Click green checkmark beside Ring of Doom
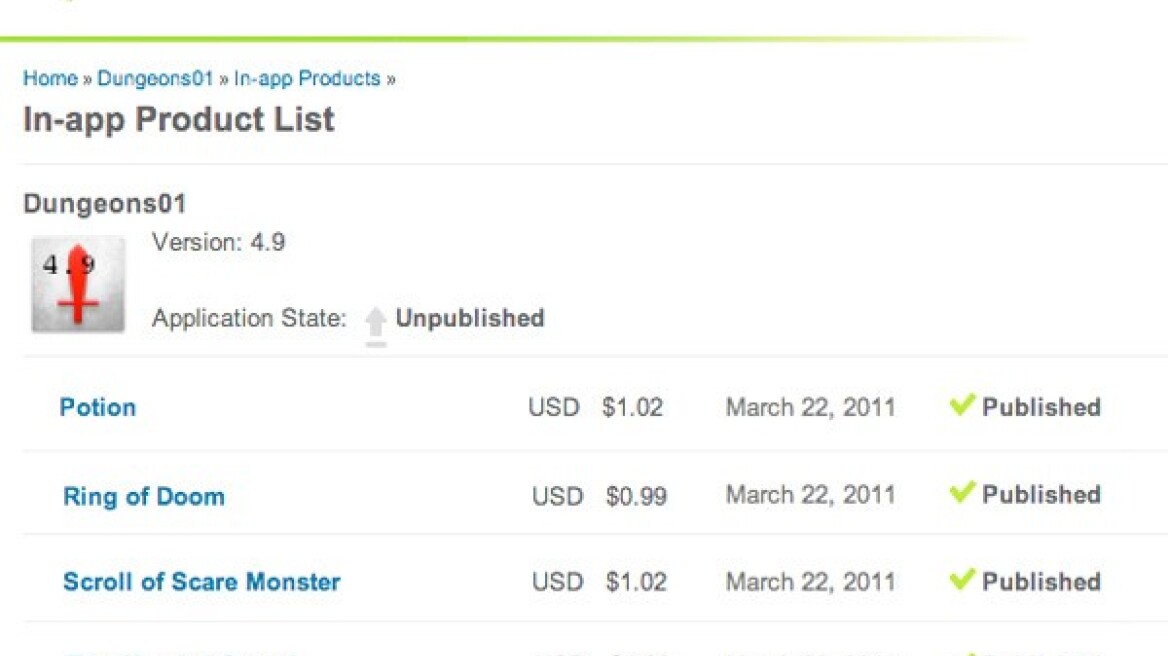 pos(962,492)
